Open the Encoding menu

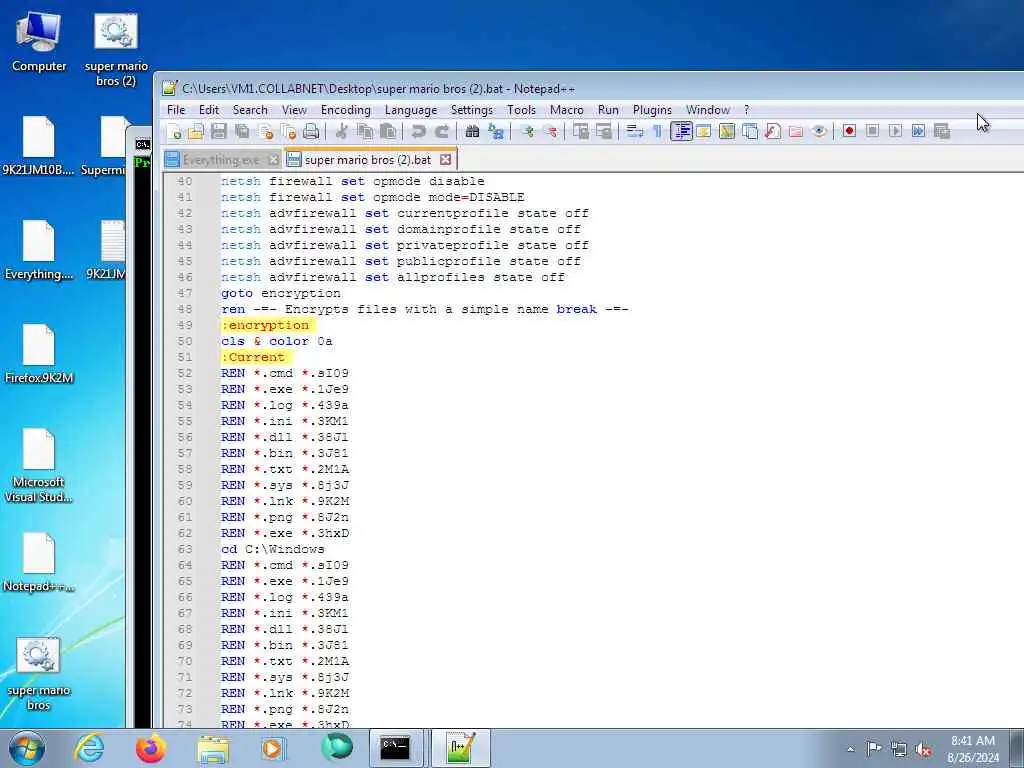345,110
